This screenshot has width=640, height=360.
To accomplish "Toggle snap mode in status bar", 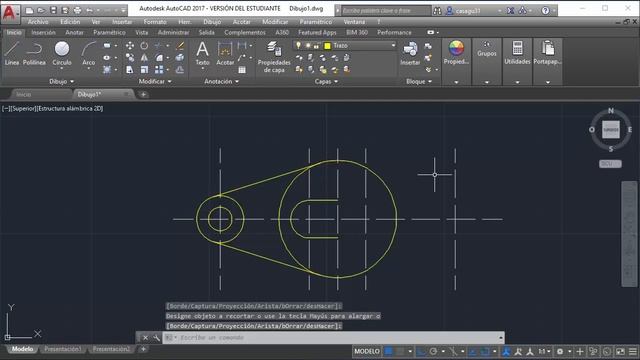I will click(400, 351).
